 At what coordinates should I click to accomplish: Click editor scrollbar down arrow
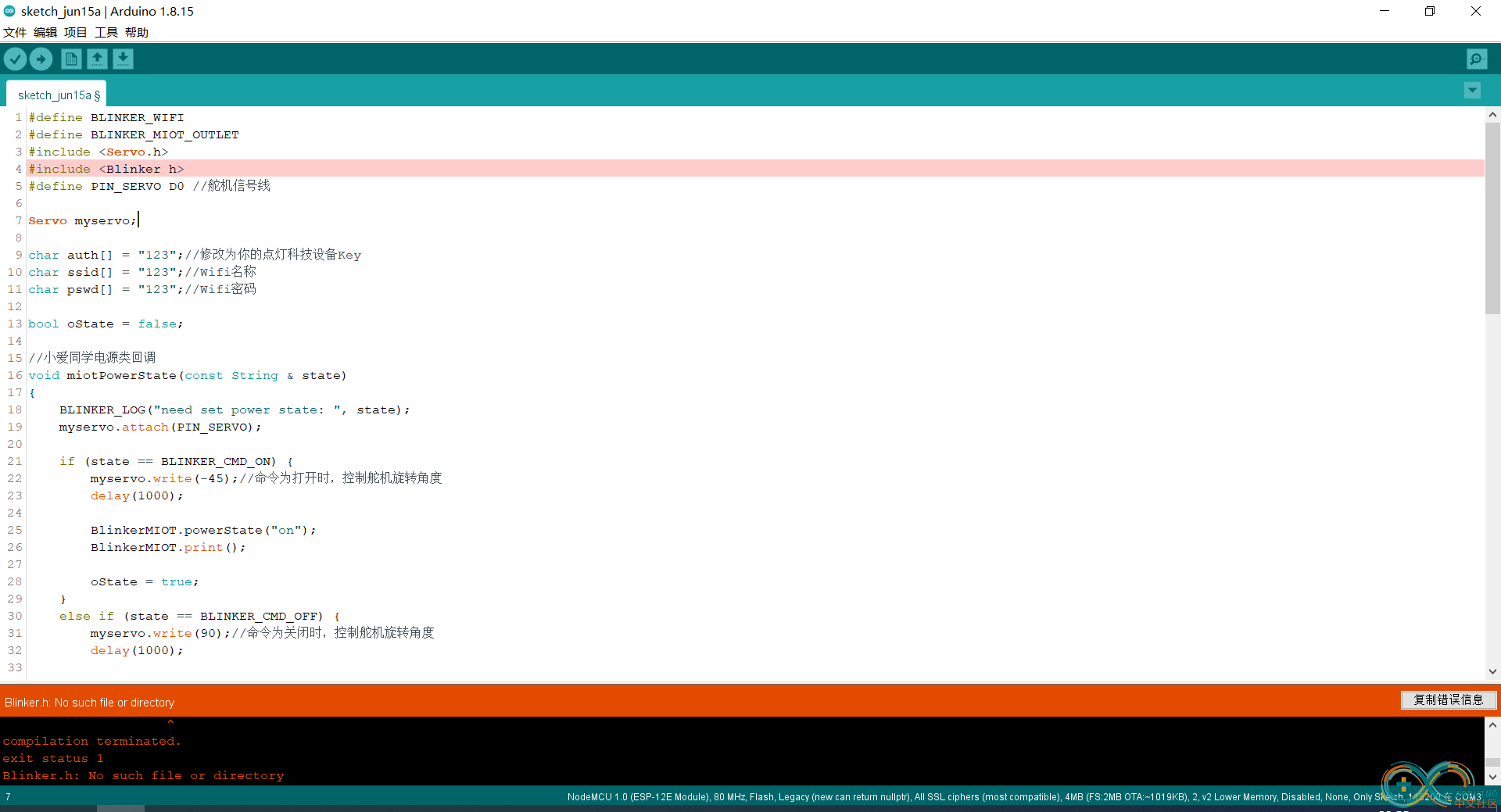tap(1492, 671)
